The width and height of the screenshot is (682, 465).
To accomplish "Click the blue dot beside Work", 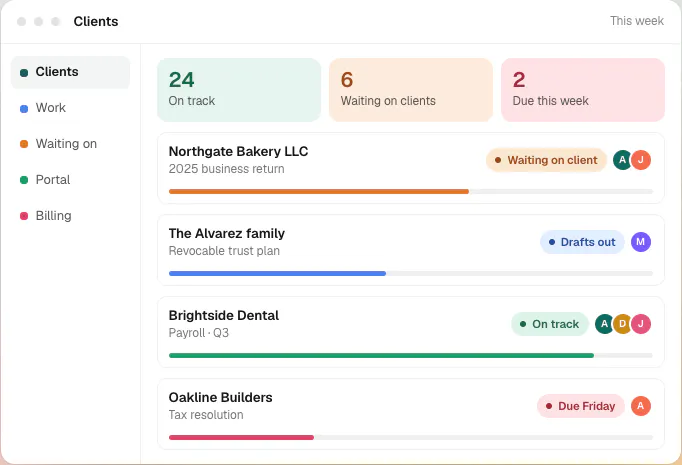I will (x=24, y=108).
